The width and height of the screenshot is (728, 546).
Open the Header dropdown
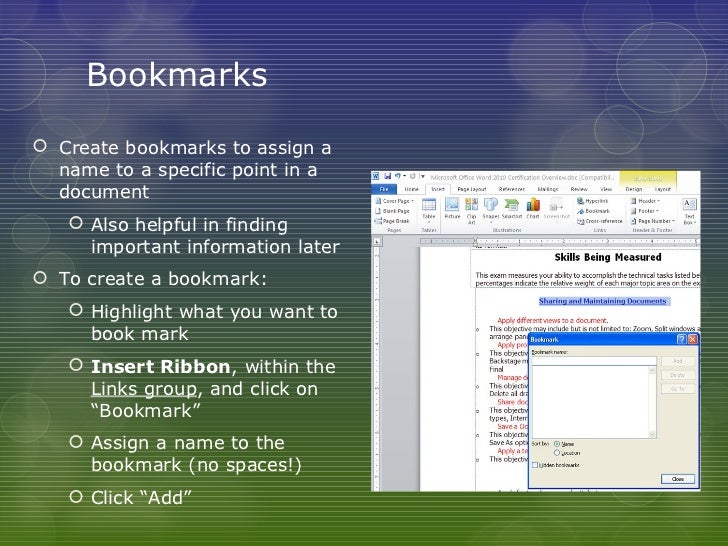pyautogui.click(x=645, y=201)
